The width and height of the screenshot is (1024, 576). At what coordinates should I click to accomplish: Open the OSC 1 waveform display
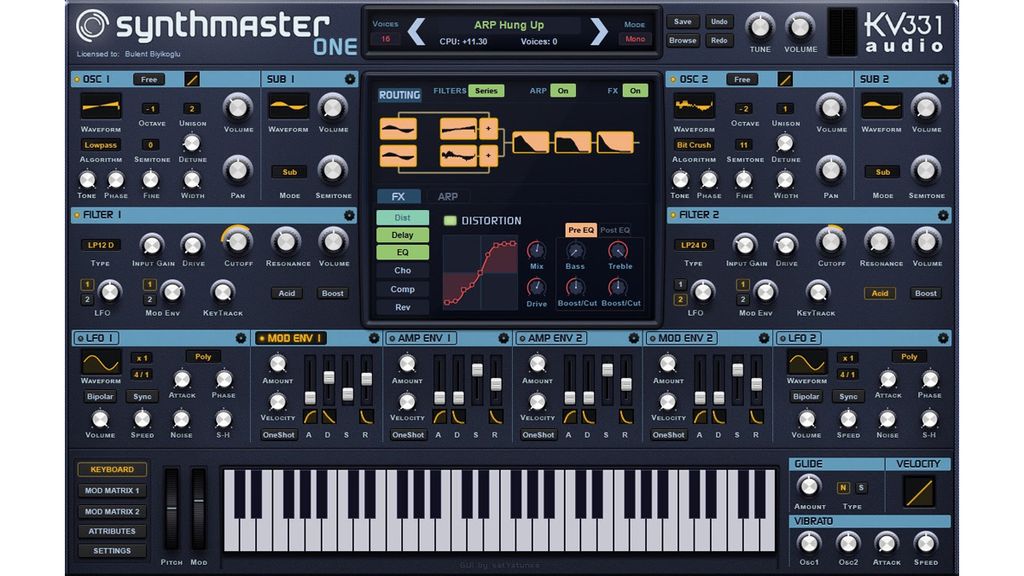click(x=102, y=108)
